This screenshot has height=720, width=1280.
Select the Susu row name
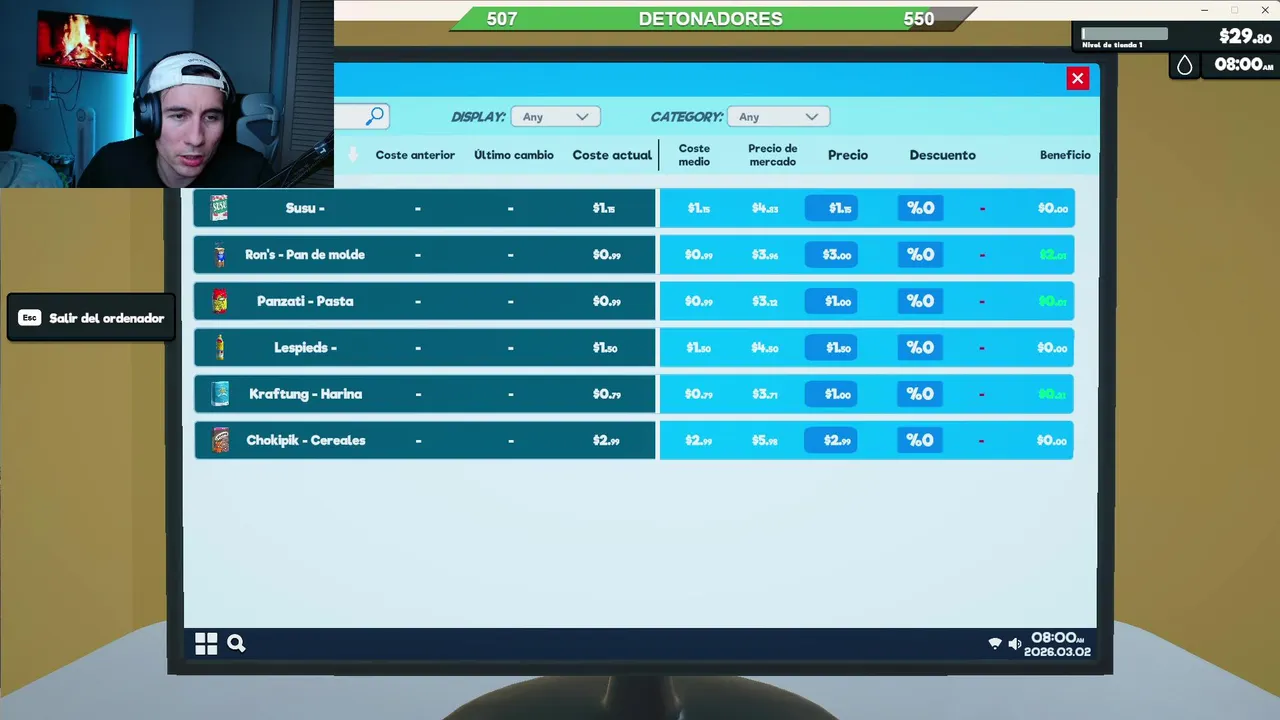point(305,208)
